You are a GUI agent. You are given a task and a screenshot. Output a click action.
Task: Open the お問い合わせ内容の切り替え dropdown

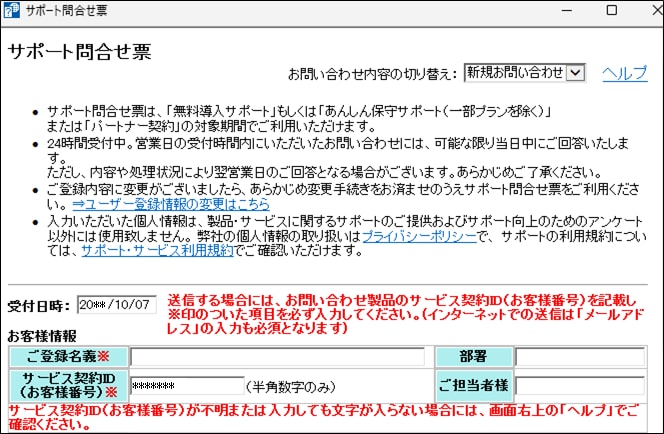pos(524,73)
